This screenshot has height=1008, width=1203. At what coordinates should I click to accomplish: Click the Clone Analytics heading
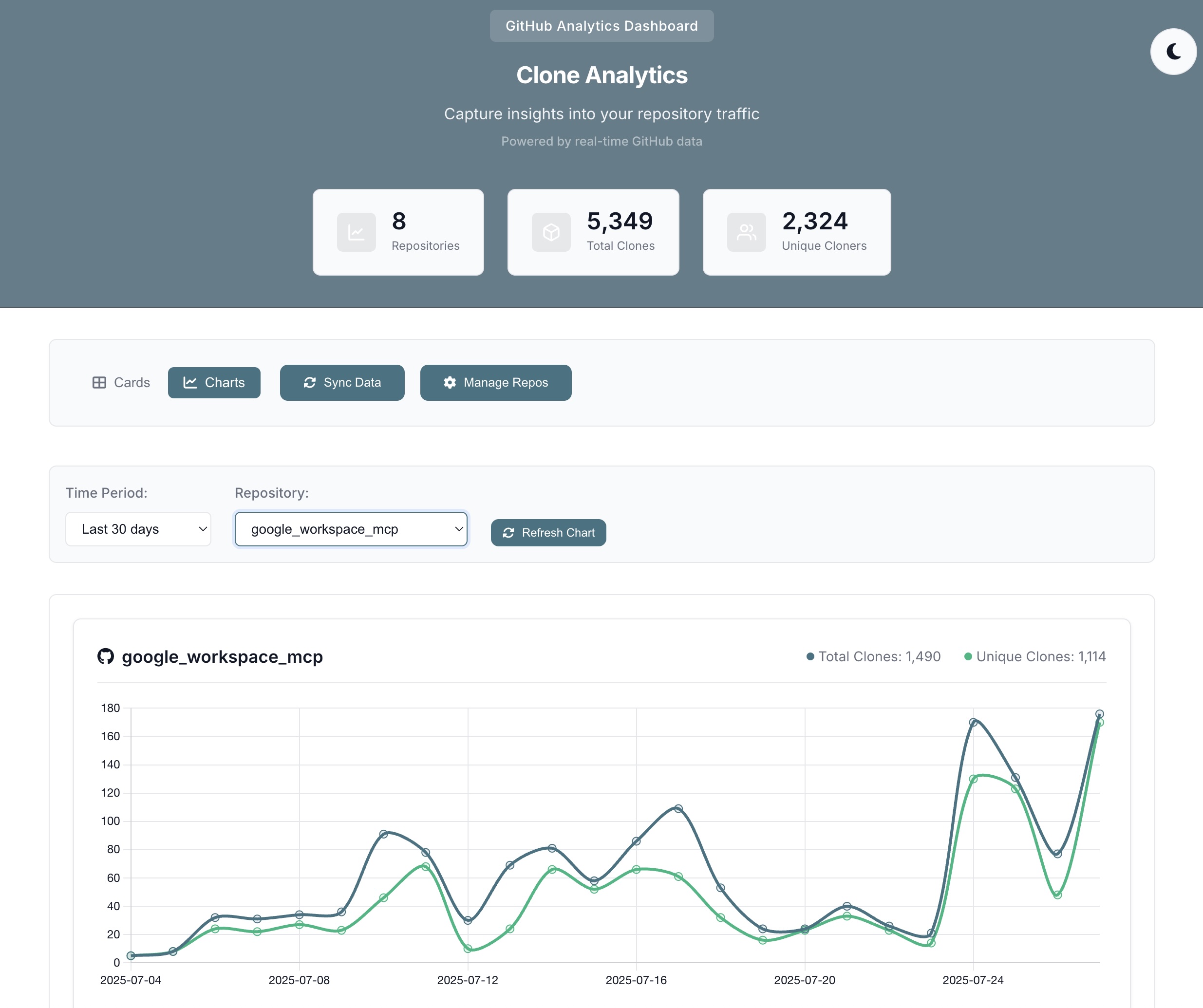(601, 75)
